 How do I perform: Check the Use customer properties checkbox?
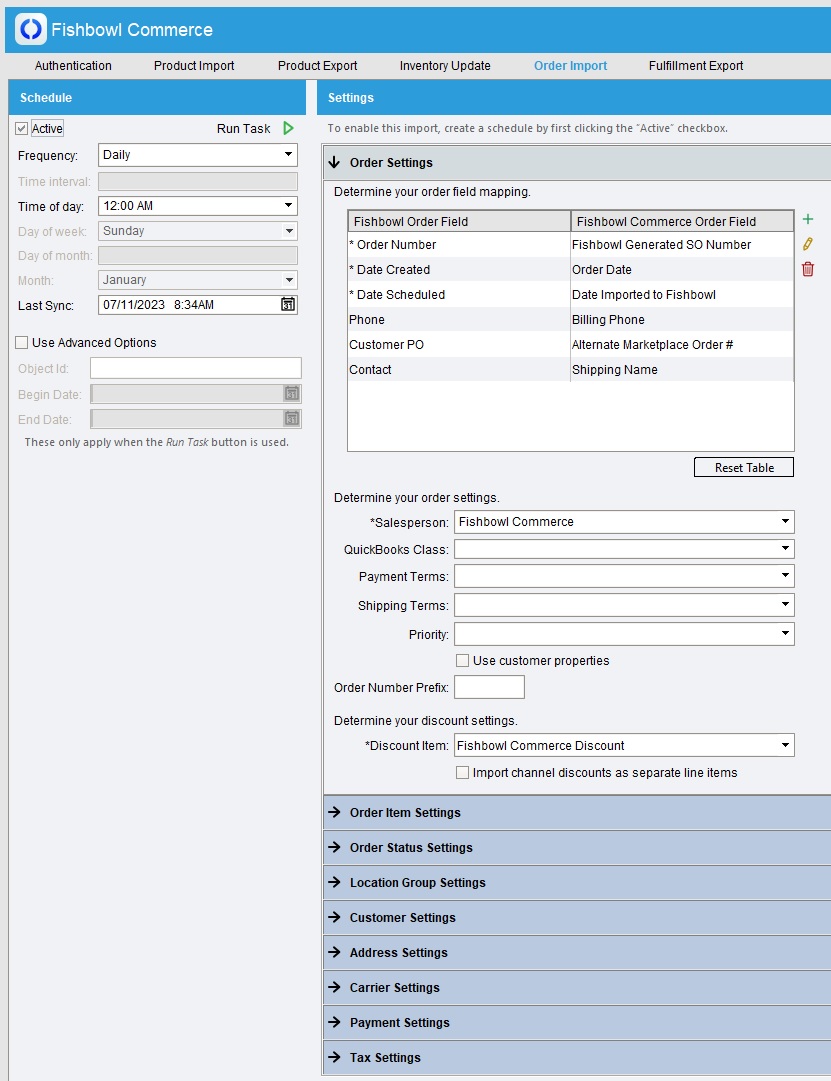coord(462,661)
